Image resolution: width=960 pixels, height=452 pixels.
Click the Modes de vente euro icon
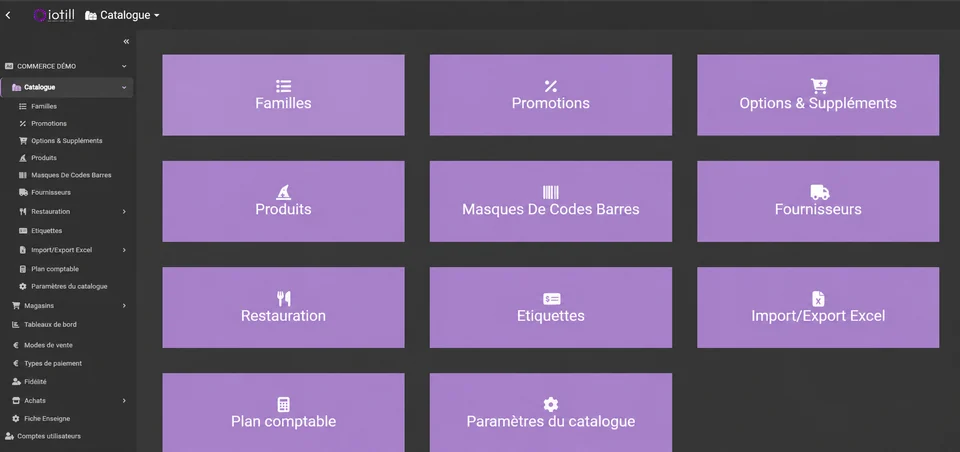[x=16, y=345]
